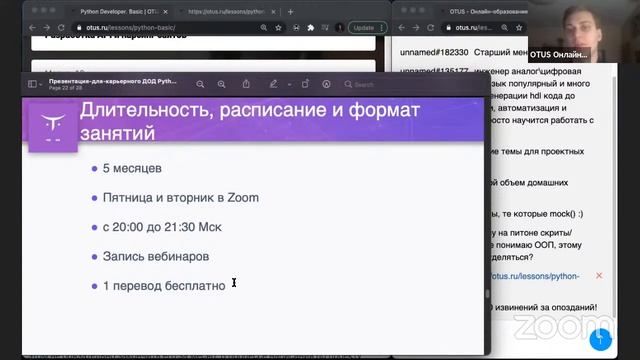Open the dropdown arrow beside the markup pen
Image resolution: width=640 pixels, height=360 pixels.
tap(289, 84)
